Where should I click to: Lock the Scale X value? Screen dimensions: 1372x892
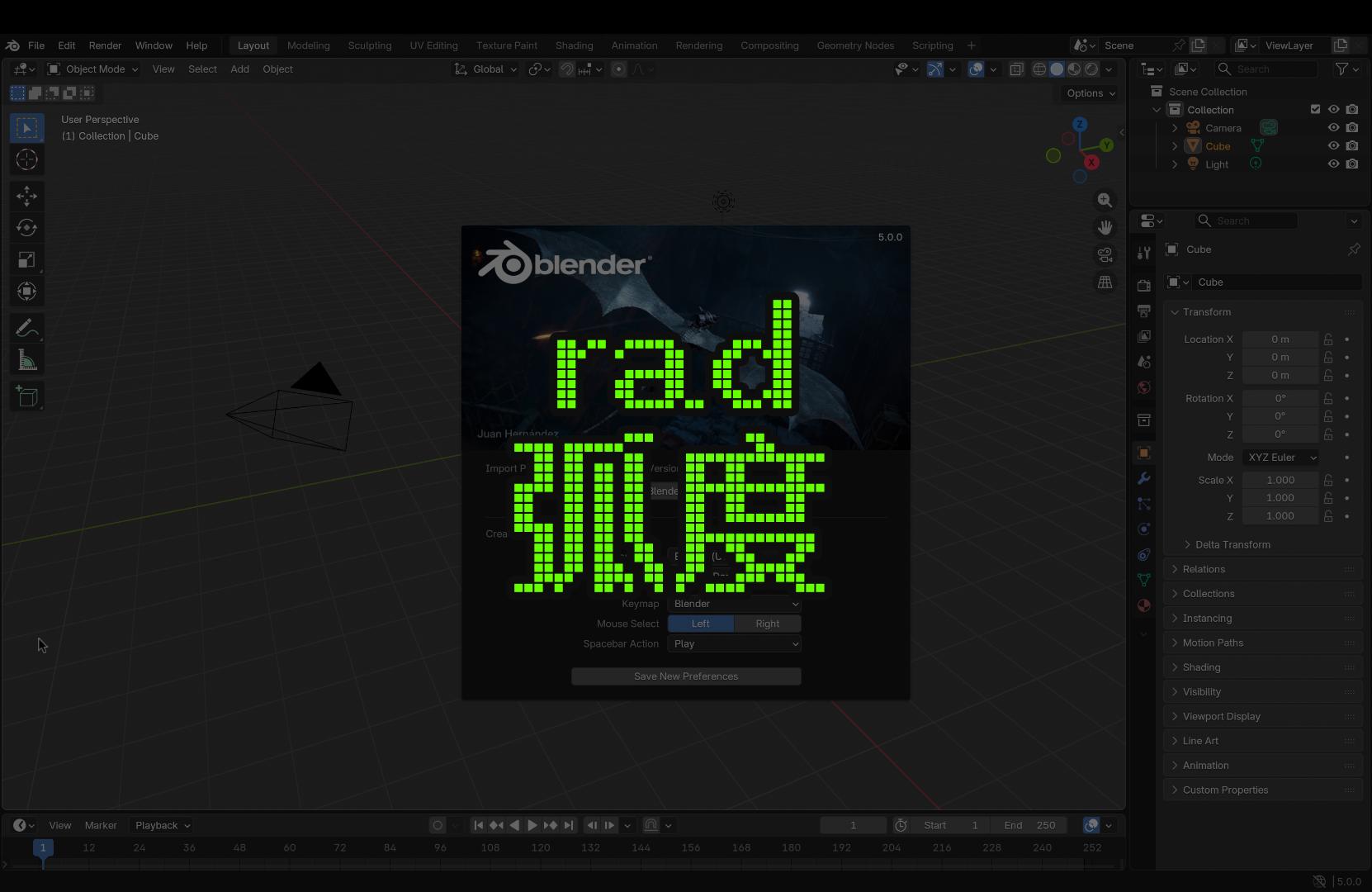1328,480
